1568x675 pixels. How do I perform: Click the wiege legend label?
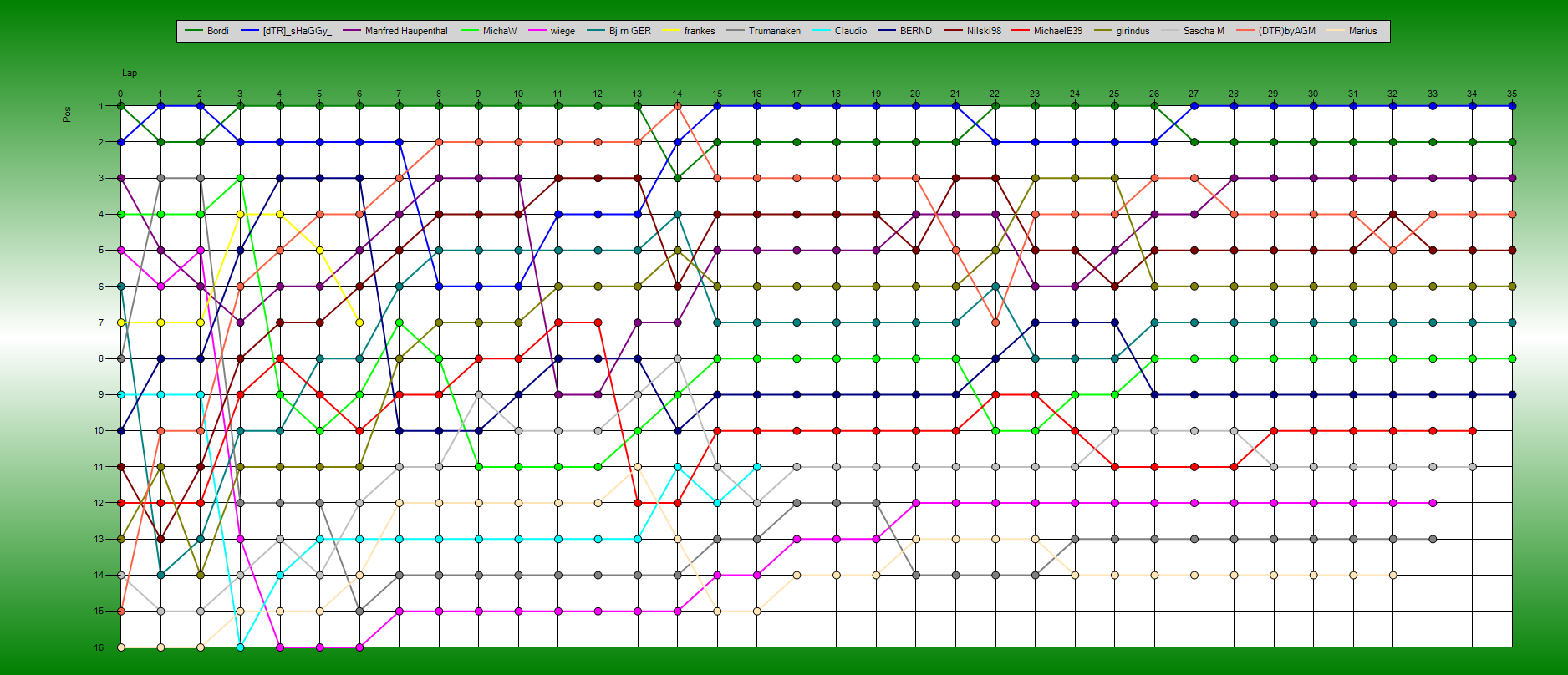[563, 31]
